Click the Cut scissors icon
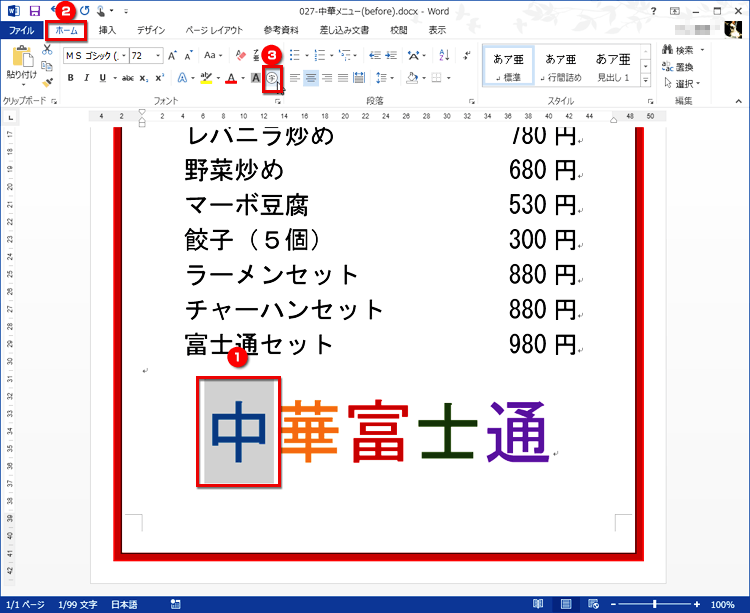Screen dimensions: 750x613 point(47,49)
